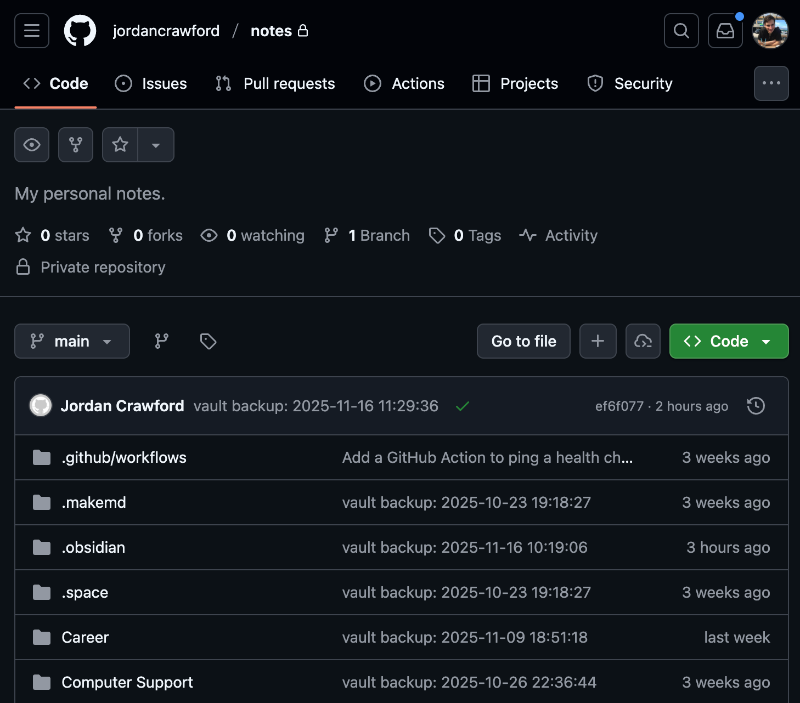The image size is (800, 703).
Task: Open the main branch dropdown
Action: 71,341
